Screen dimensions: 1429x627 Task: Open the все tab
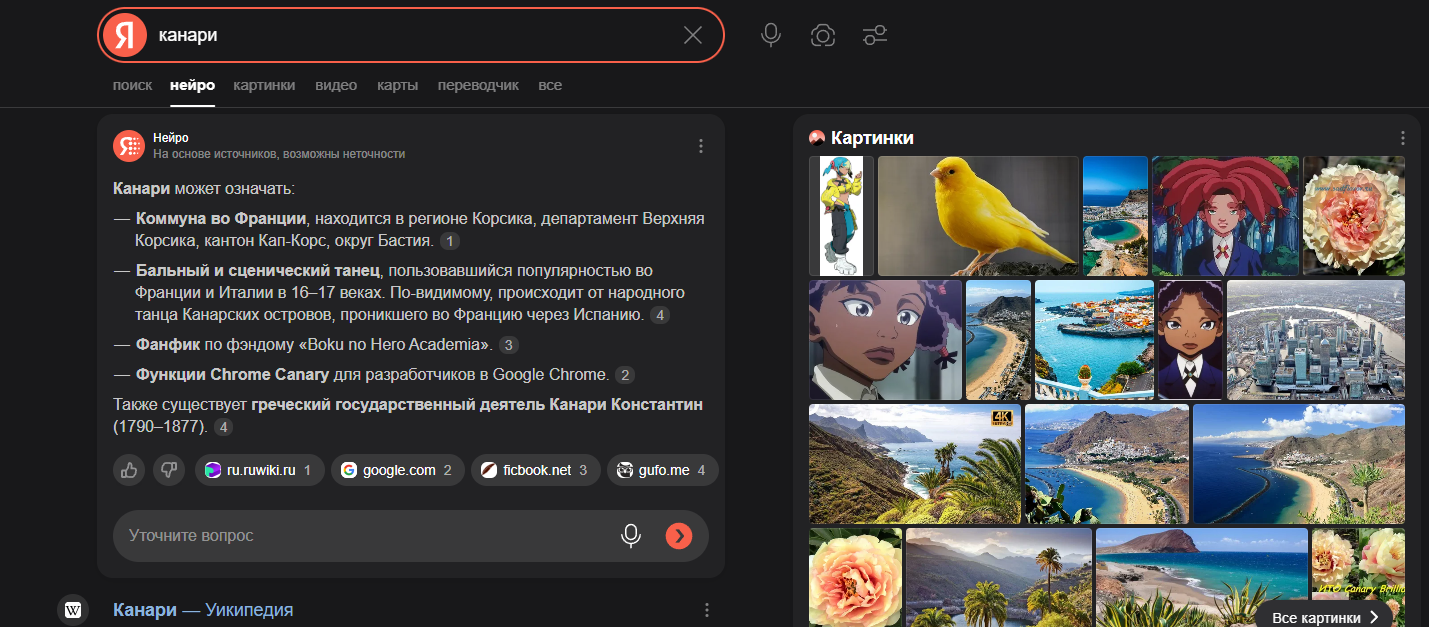tap(550, 85)
